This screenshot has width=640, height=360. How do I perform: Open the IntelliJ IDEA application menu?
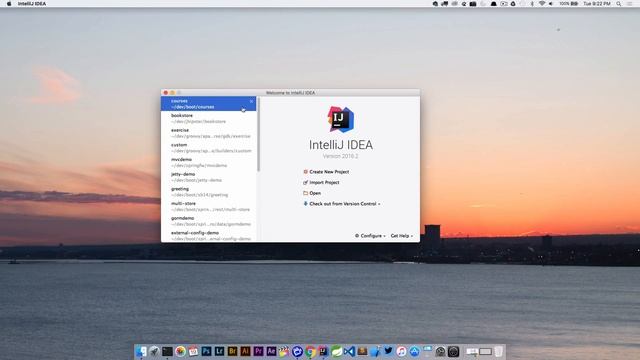(32, 4)
